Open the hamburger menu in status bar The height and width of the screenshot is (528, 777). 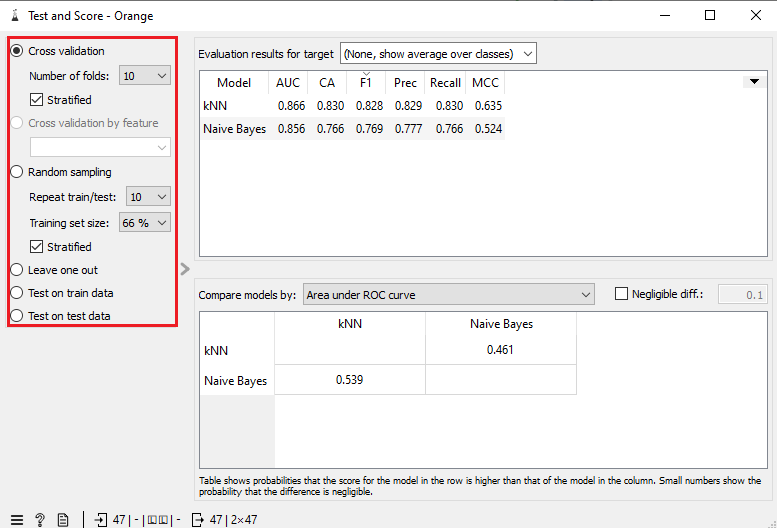[x=14, y=519]
